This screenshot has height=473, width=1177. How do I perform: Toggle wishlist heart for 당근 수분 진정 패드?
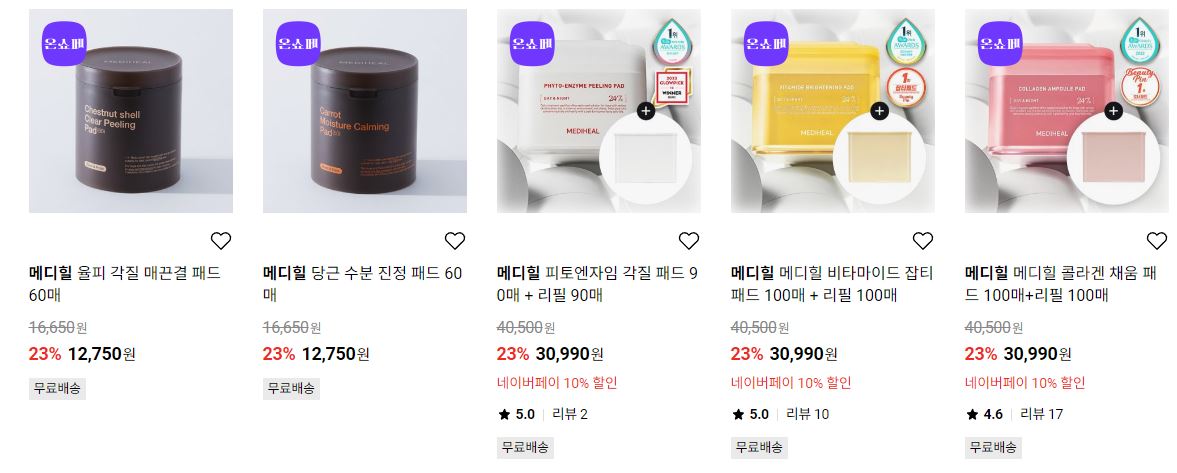click(x=455, y=241)
